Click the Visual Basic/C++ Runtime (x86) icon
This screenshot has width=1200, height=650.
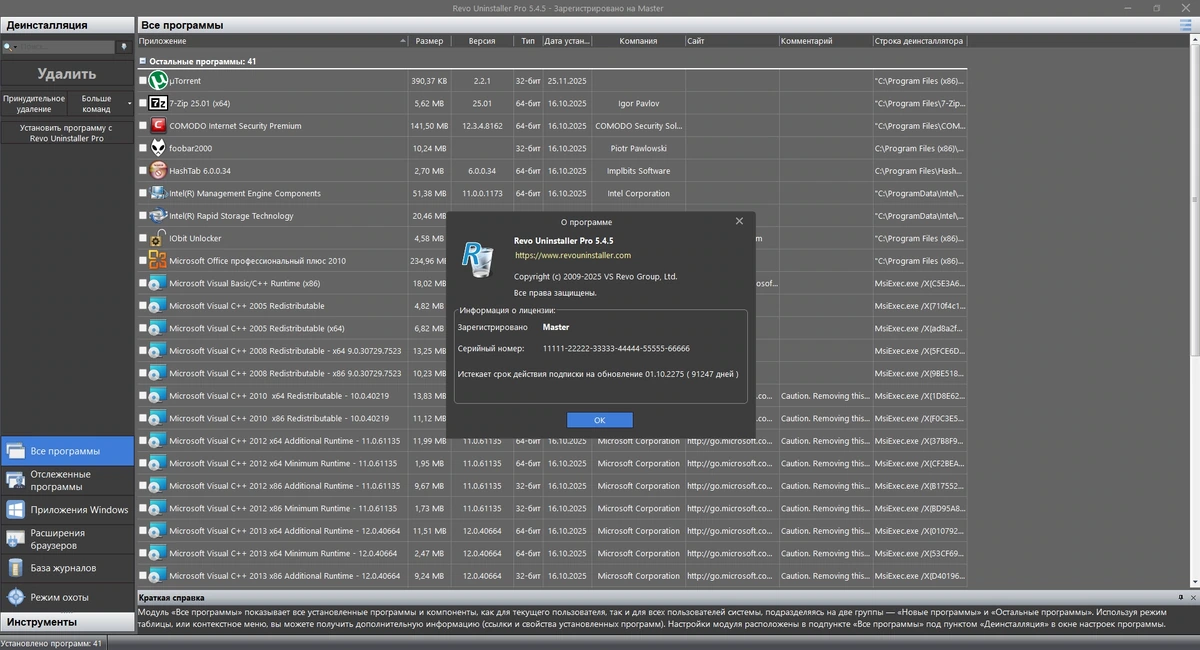(x=157, y=283)
